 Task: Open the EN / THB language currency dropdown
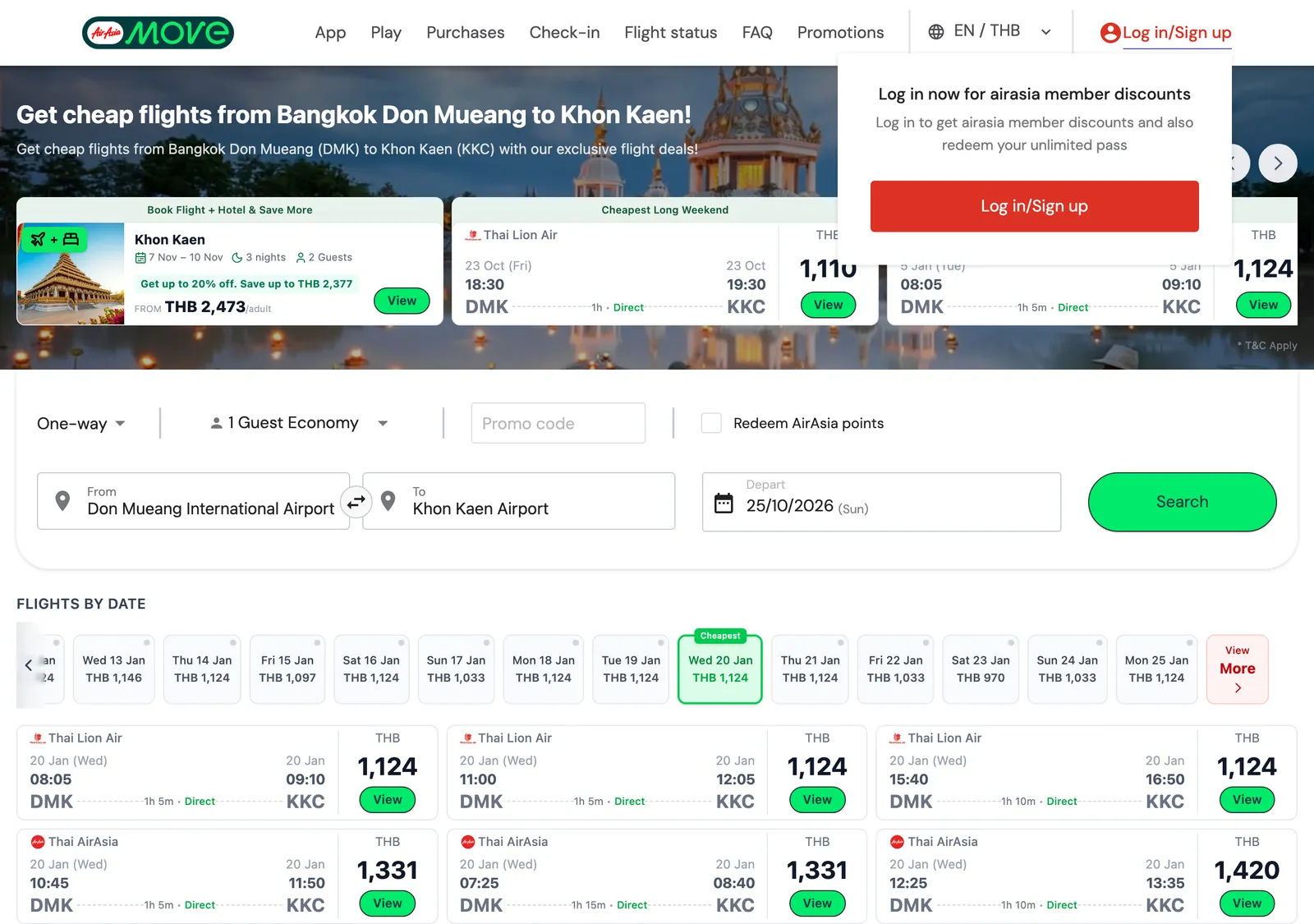tap(990, 32)
